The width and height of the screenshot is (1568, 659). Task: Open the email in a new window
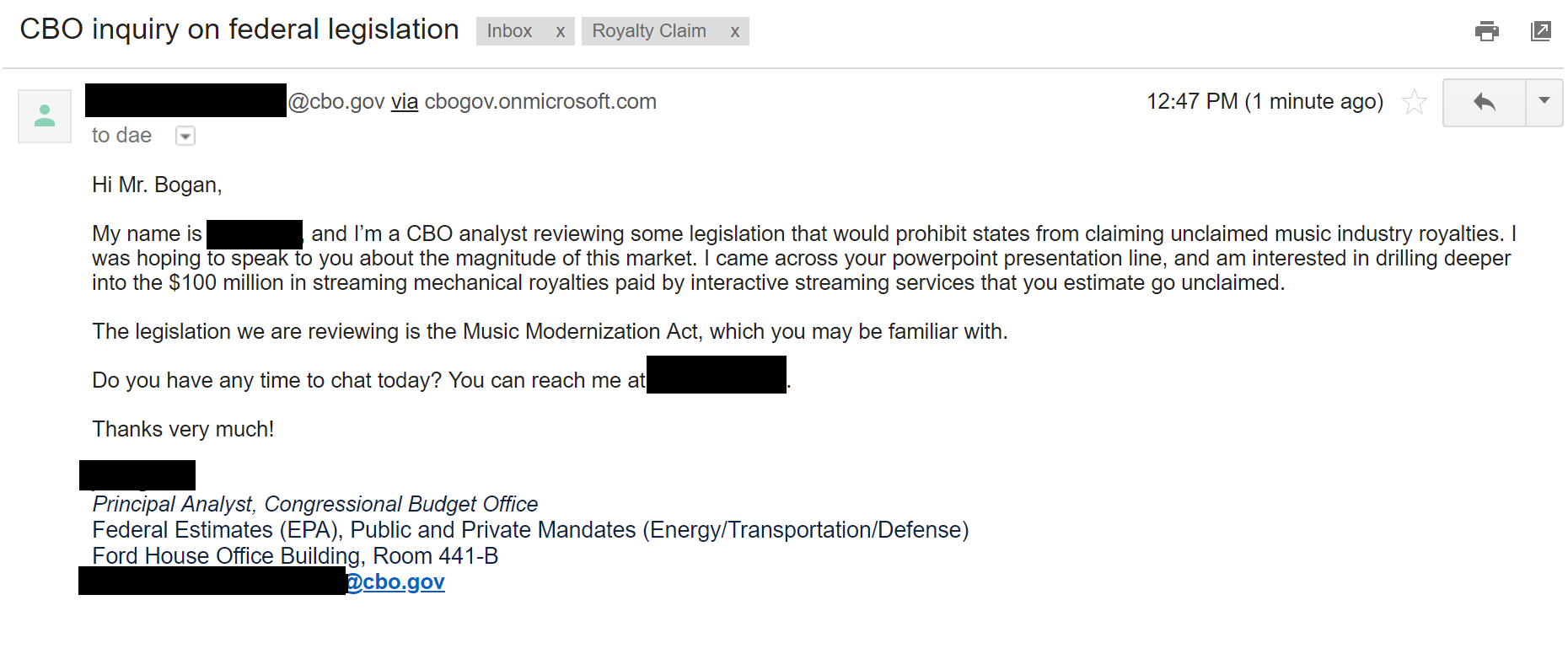point(1540,31)
